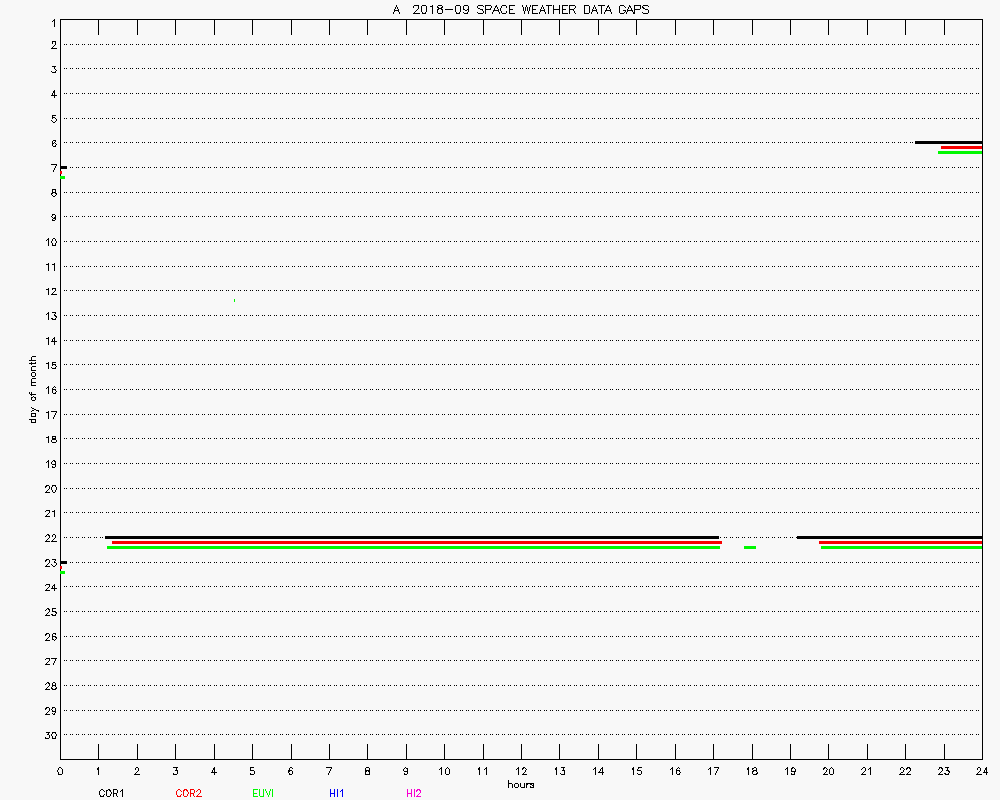
Task: Click the COR1 legend label
Action: (x=110, y=793)
